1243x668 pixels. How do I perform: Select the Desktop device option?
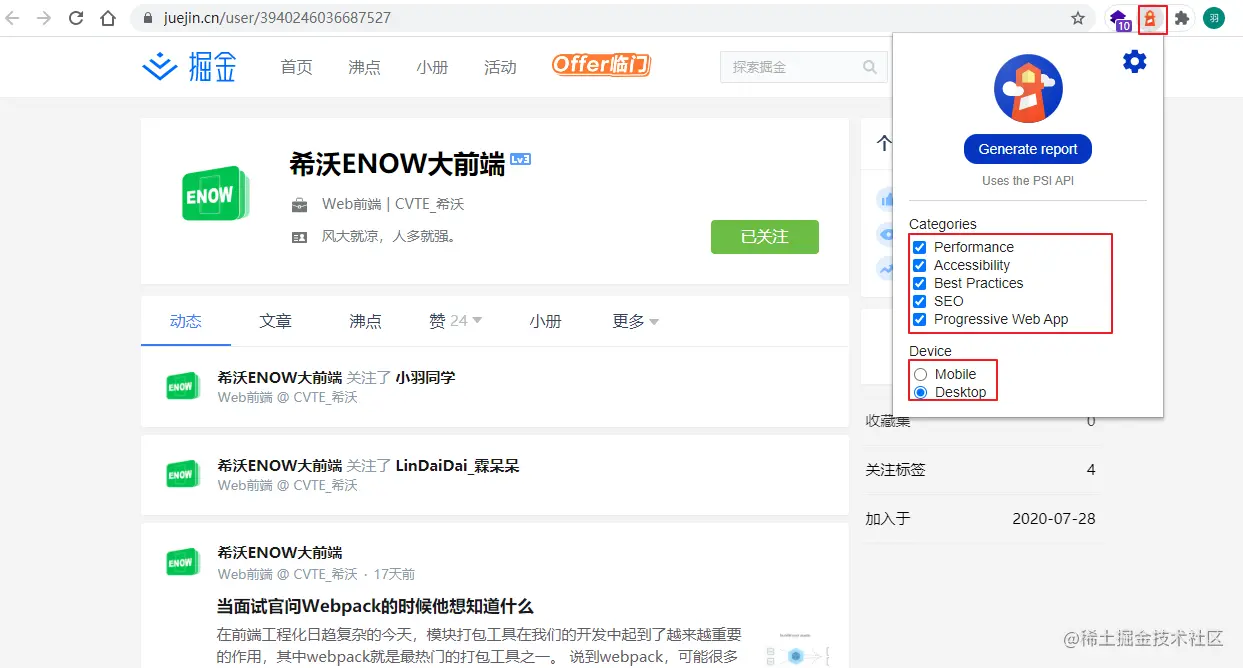921,392
